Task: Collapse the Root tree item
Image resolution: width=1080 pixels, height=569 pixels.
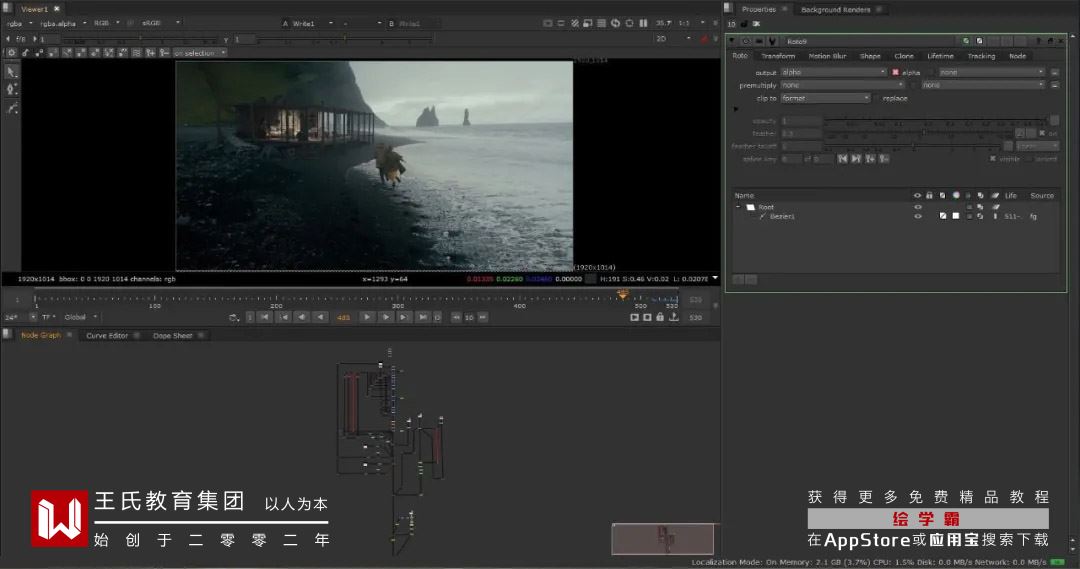Action: pyautogui.click(x=738, y=207)
